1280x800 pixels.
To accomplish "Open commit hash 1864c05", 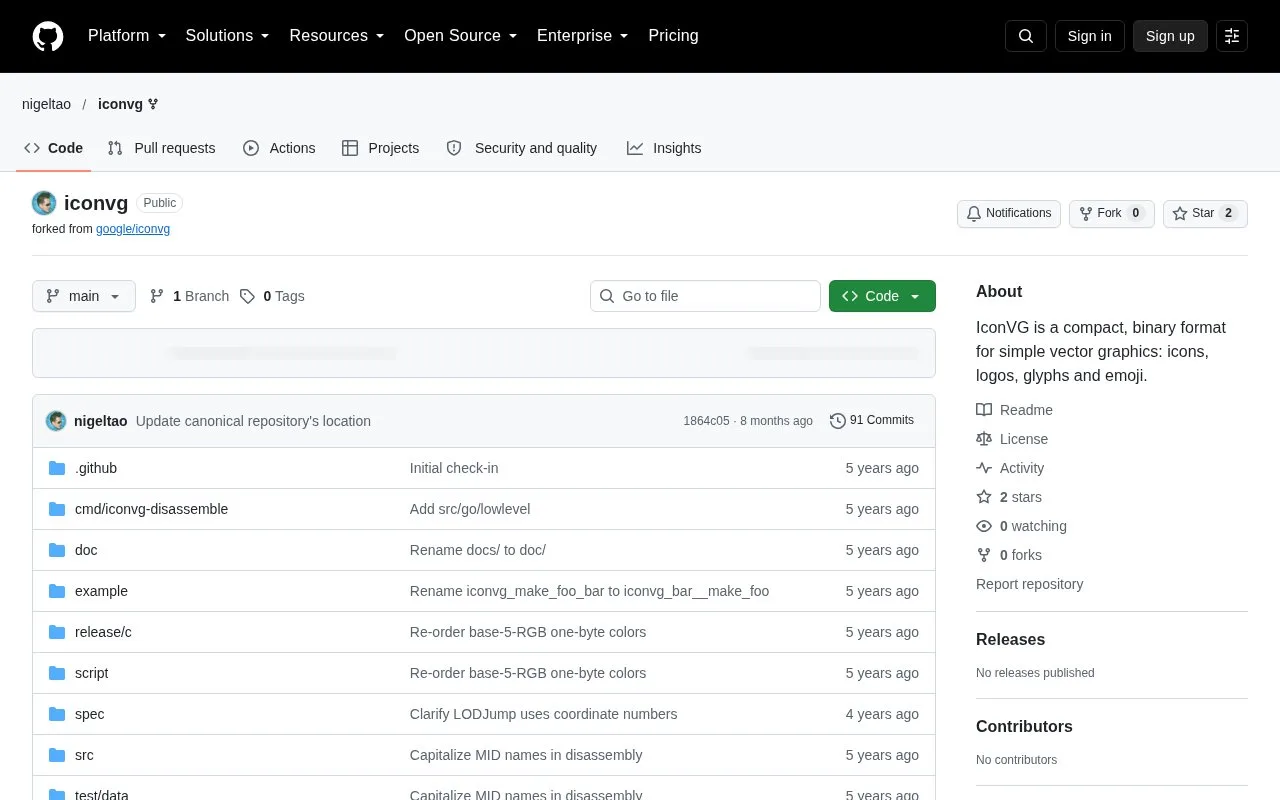I will pyautogui.click(x=706, y=421).
